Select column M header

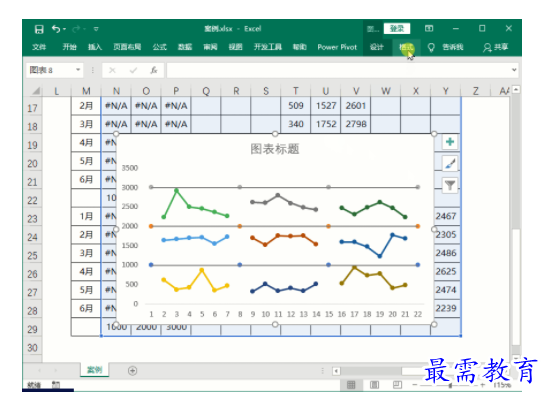(x=86, y=91)
